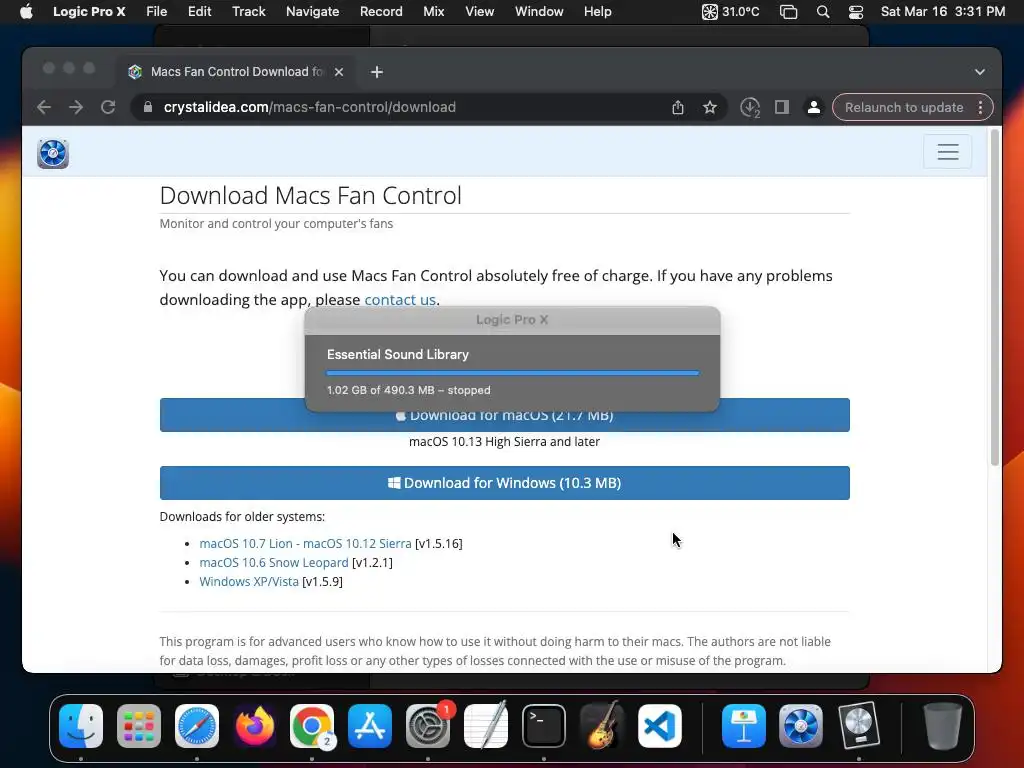Open Terminal from the Dock

coord(543,726)
